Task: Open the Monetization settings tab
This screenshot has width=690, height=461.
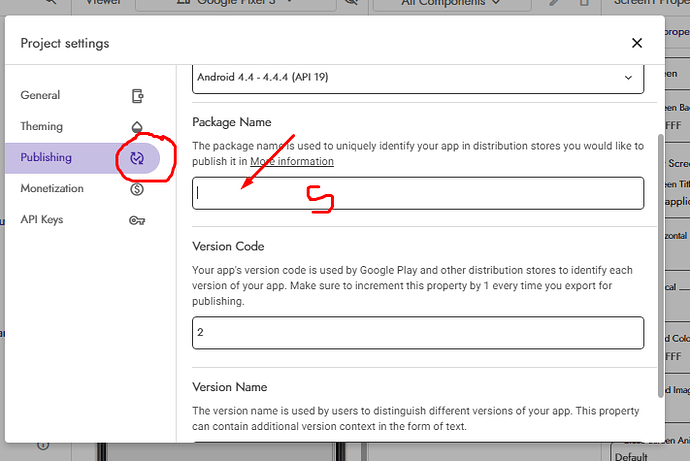Action: (82, 189)
